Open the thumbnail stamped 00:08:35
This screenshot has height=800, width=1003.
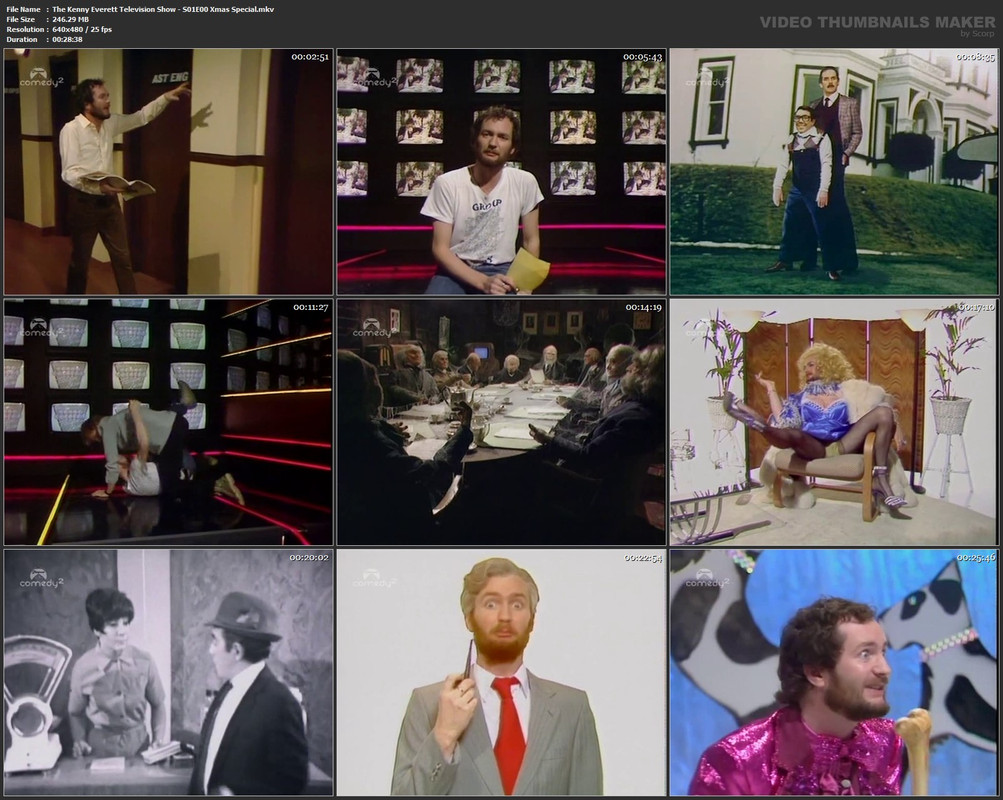(834, 172)
